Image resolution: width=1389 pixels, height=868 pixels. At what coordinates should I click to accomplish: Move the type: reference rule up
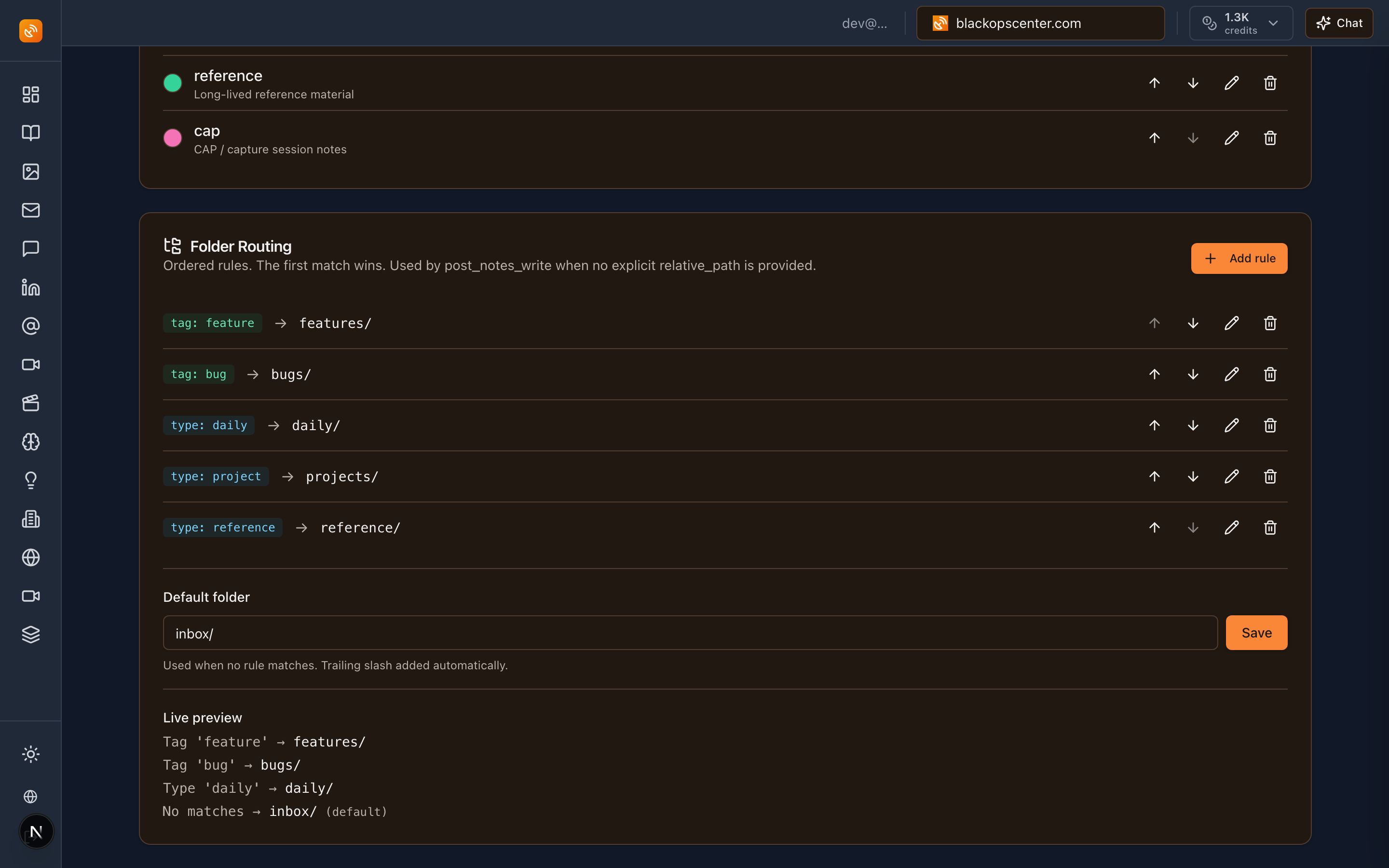tap(1154, 528)
